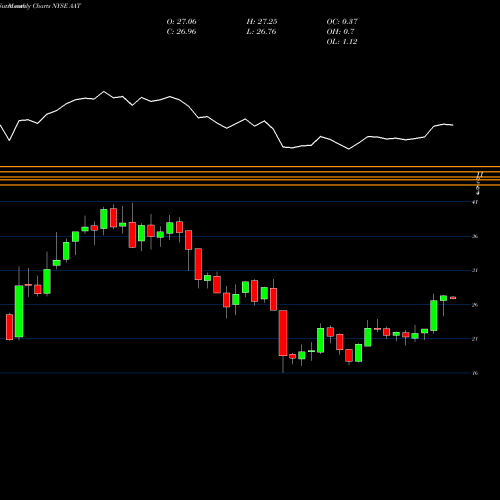The height and width of the screenshot is (500, 500).
Task: Click the OH: 0.7 readout
Action: (x=340, y=32)
